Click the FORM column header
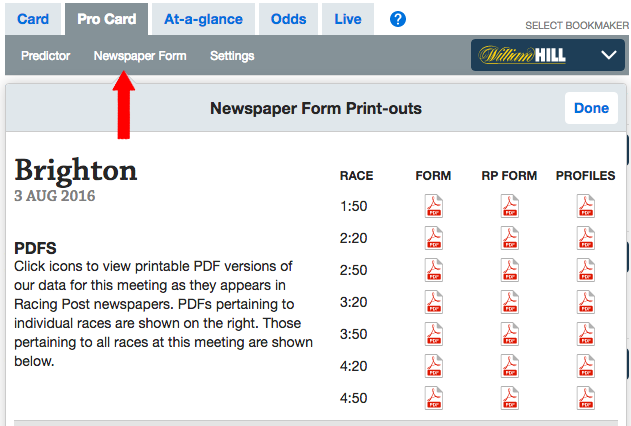The image size is (631, 426). click(433, 175)
